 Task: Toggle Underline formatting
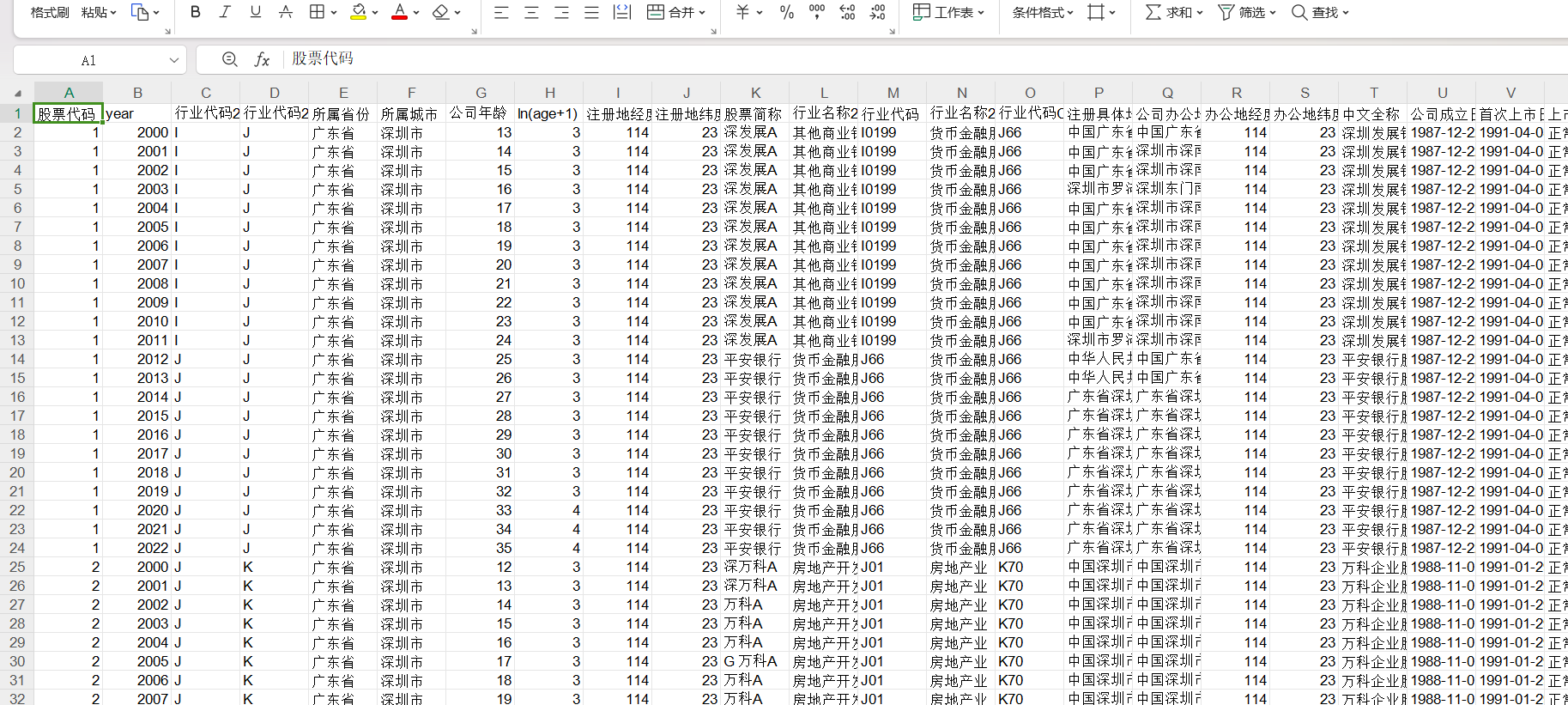[255, 12]
